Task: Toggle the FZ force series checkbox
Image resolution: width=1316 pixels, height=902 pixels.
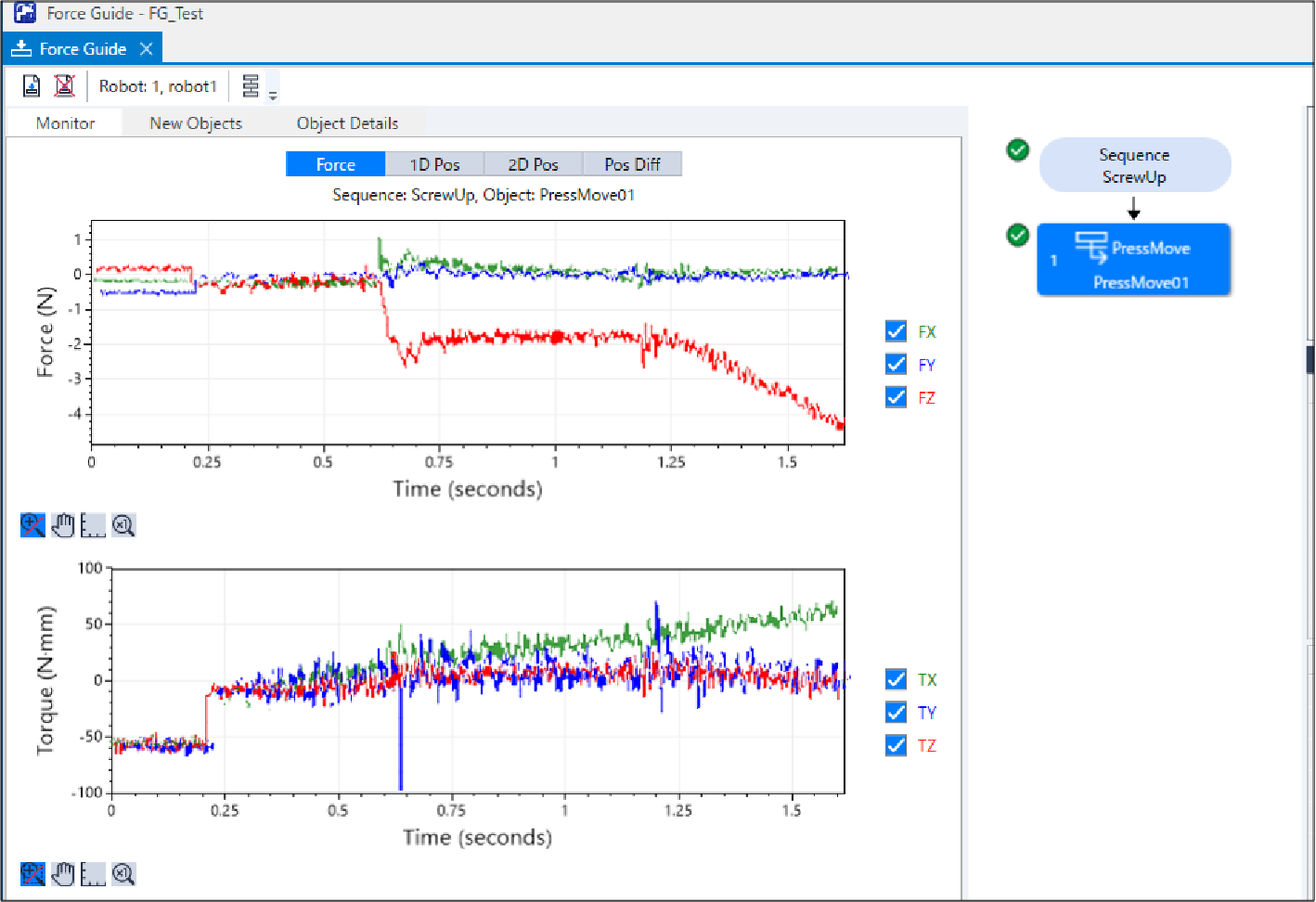Action: point(896,397)
